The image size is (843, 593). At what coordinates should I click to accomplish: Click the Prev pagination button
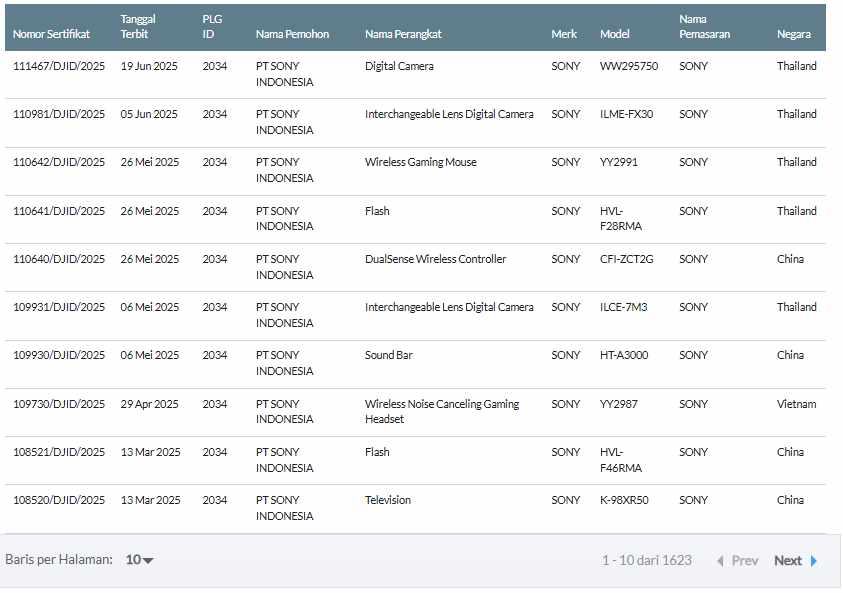744,561
